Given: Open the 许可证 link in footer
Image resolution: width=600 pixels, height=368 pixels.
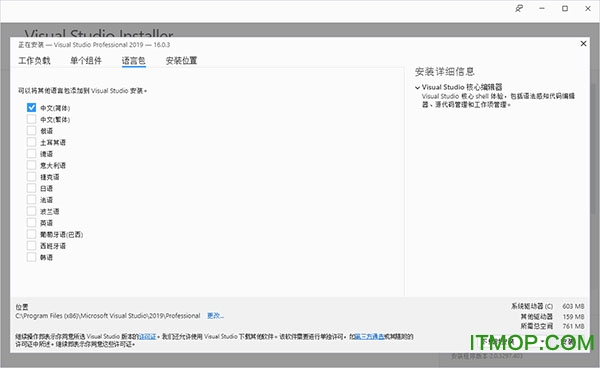Looking at the screenshot, I should click(x=147, y=337).
